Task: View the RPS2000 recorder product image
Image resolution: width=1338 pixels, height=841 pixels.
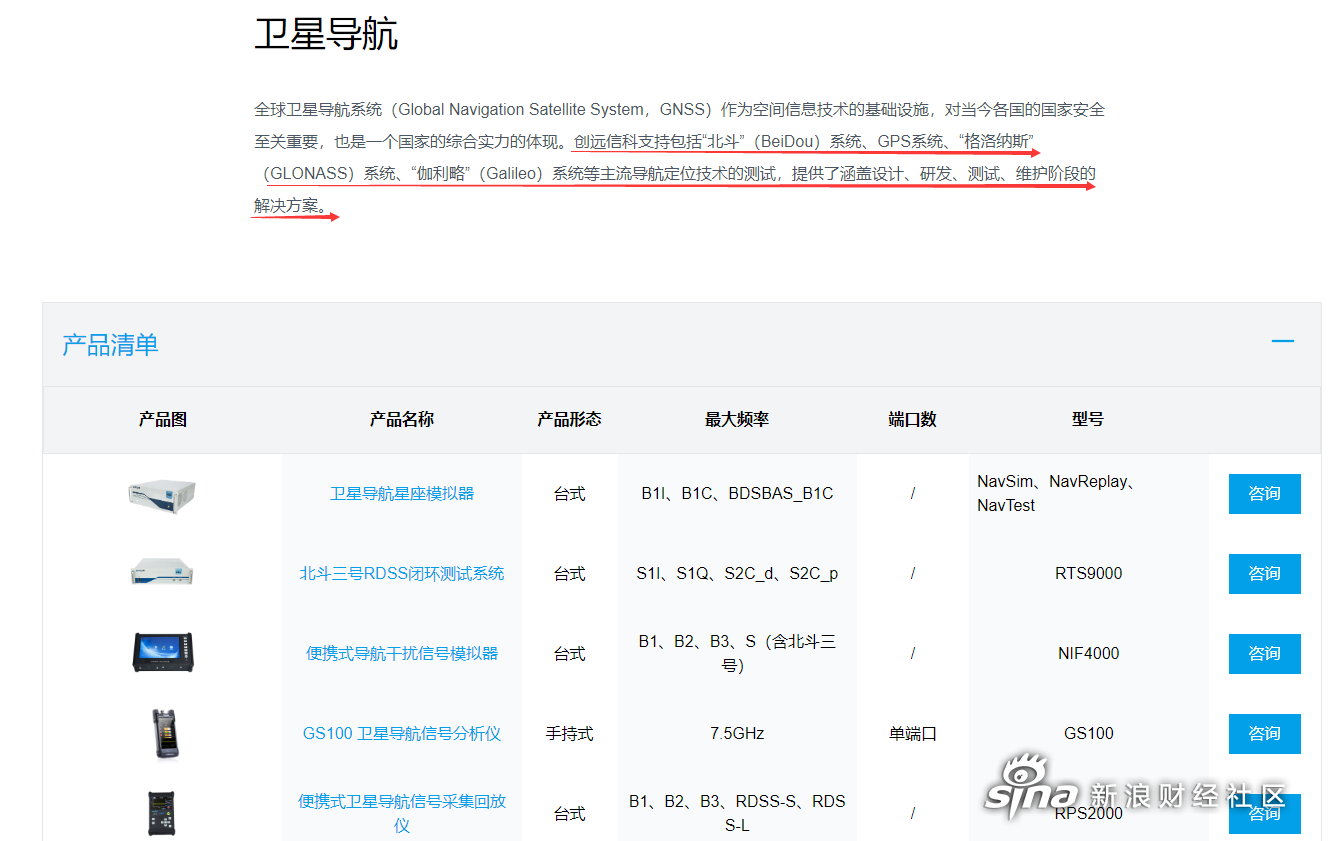Action: point(162,812)
